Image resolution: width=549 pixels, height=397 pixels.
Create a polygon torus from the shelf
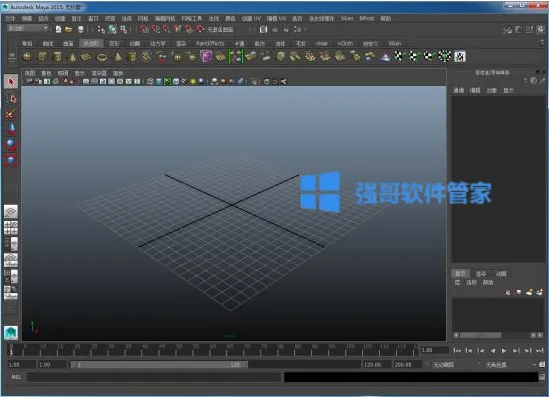(102, 57)
